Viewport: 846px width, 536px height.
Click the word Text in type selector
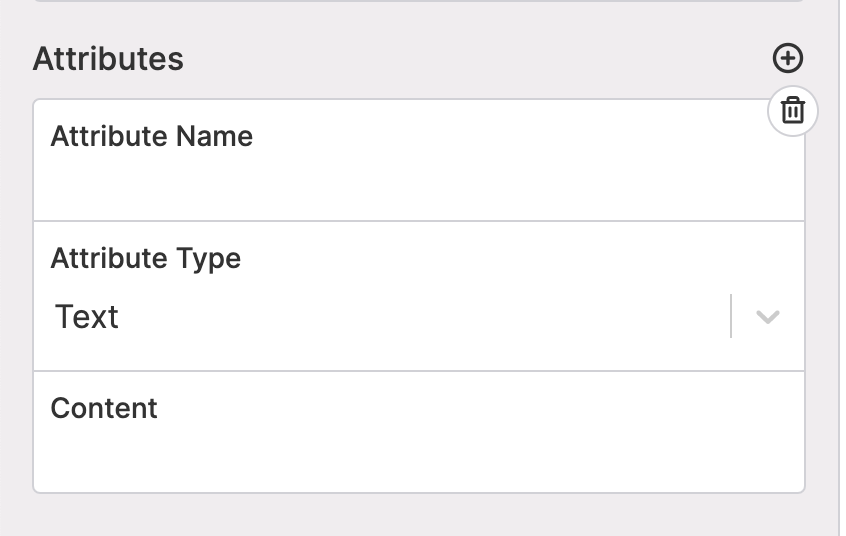tap(87, 316)
